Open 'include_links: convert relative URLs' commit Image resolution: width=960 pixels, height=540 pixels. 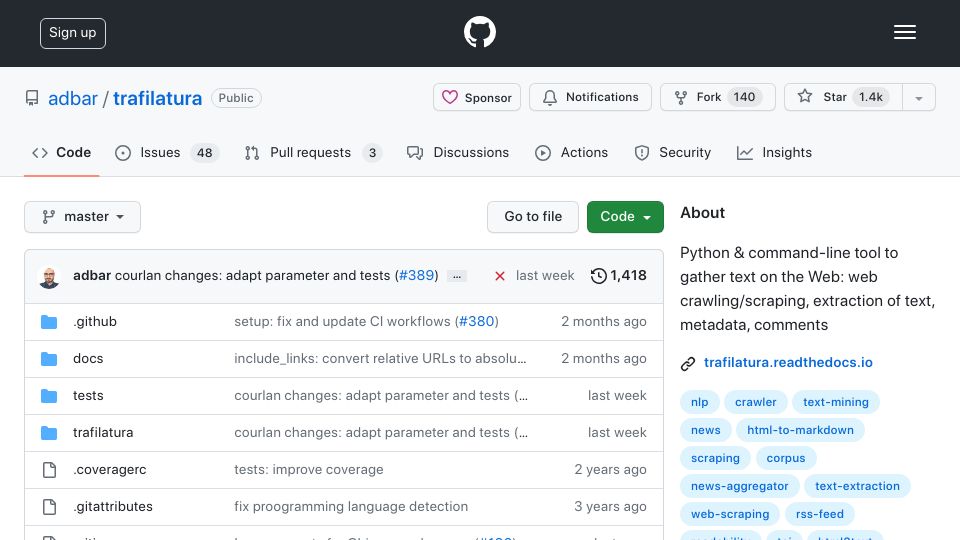coord(380,359)
